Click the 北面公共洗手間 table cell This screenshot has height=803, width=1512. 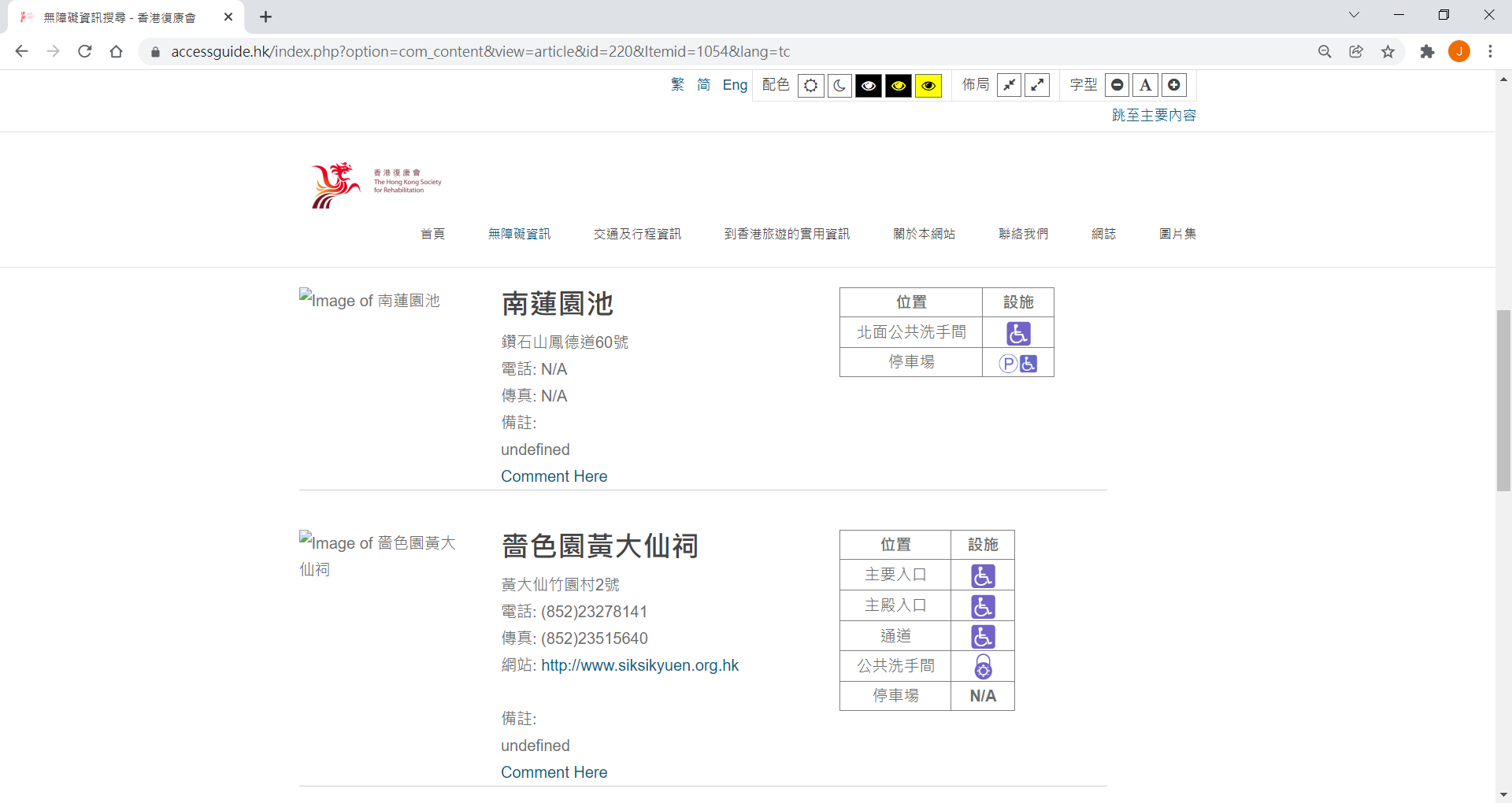[x=911, y=332]
